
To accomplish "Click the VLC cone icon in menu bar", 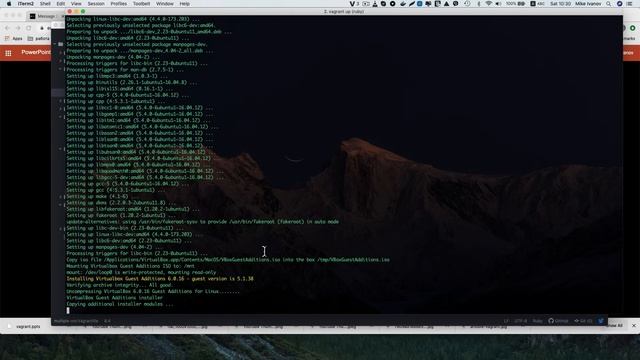I will coord(375,4).
